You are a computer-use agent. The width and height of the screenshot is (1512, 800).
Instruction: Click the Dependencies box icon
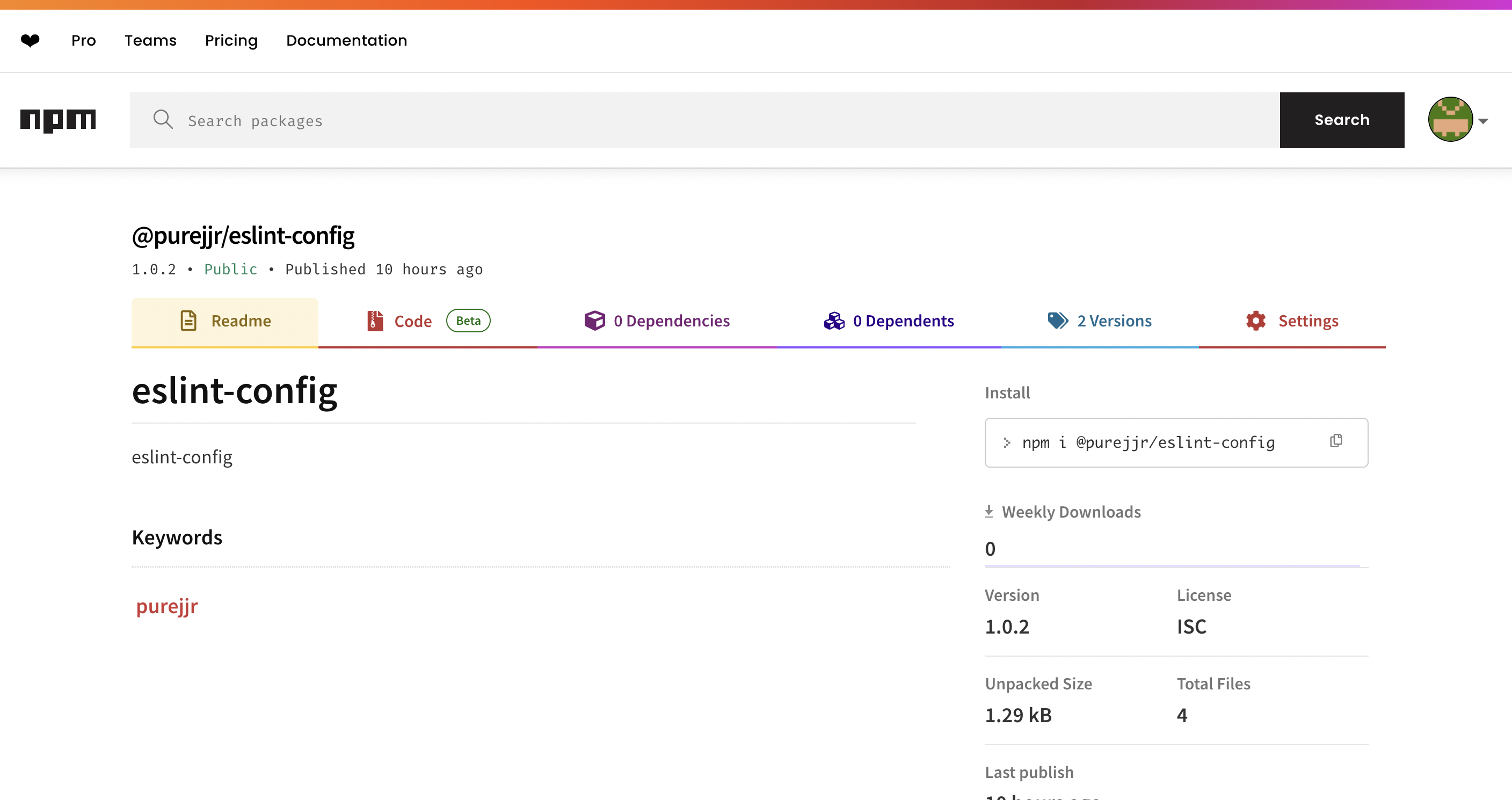point(594,321)
